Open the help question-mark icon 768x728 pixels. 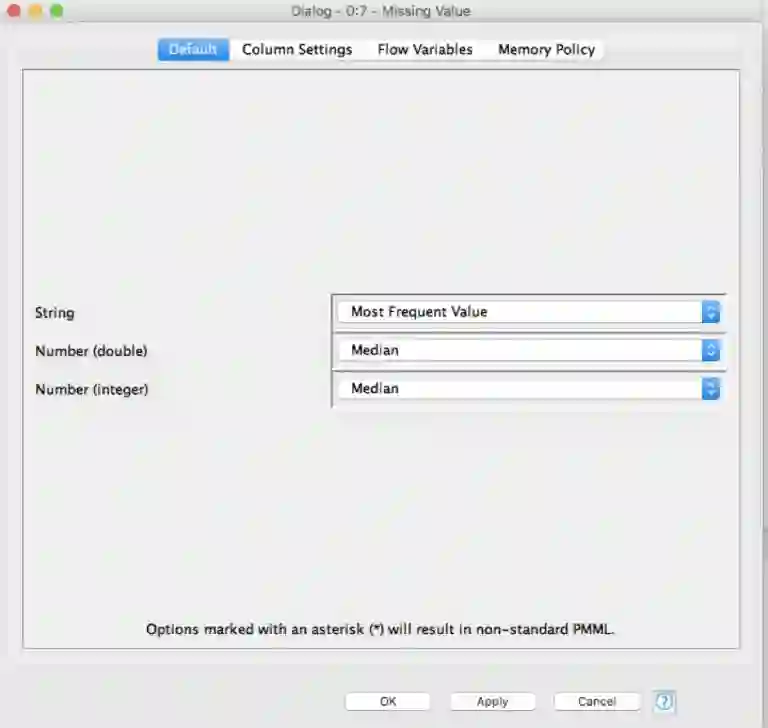pos(664,702)
